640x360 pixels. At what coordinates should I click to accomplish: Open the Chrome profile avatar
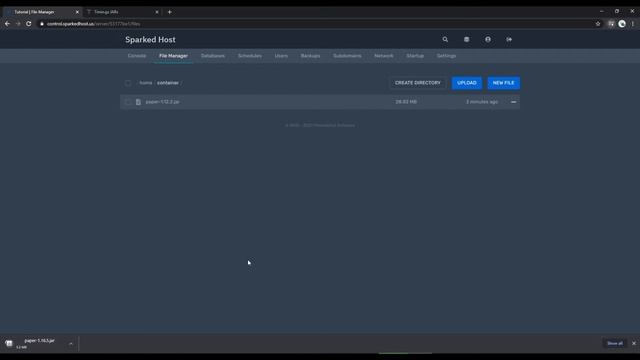622,24
